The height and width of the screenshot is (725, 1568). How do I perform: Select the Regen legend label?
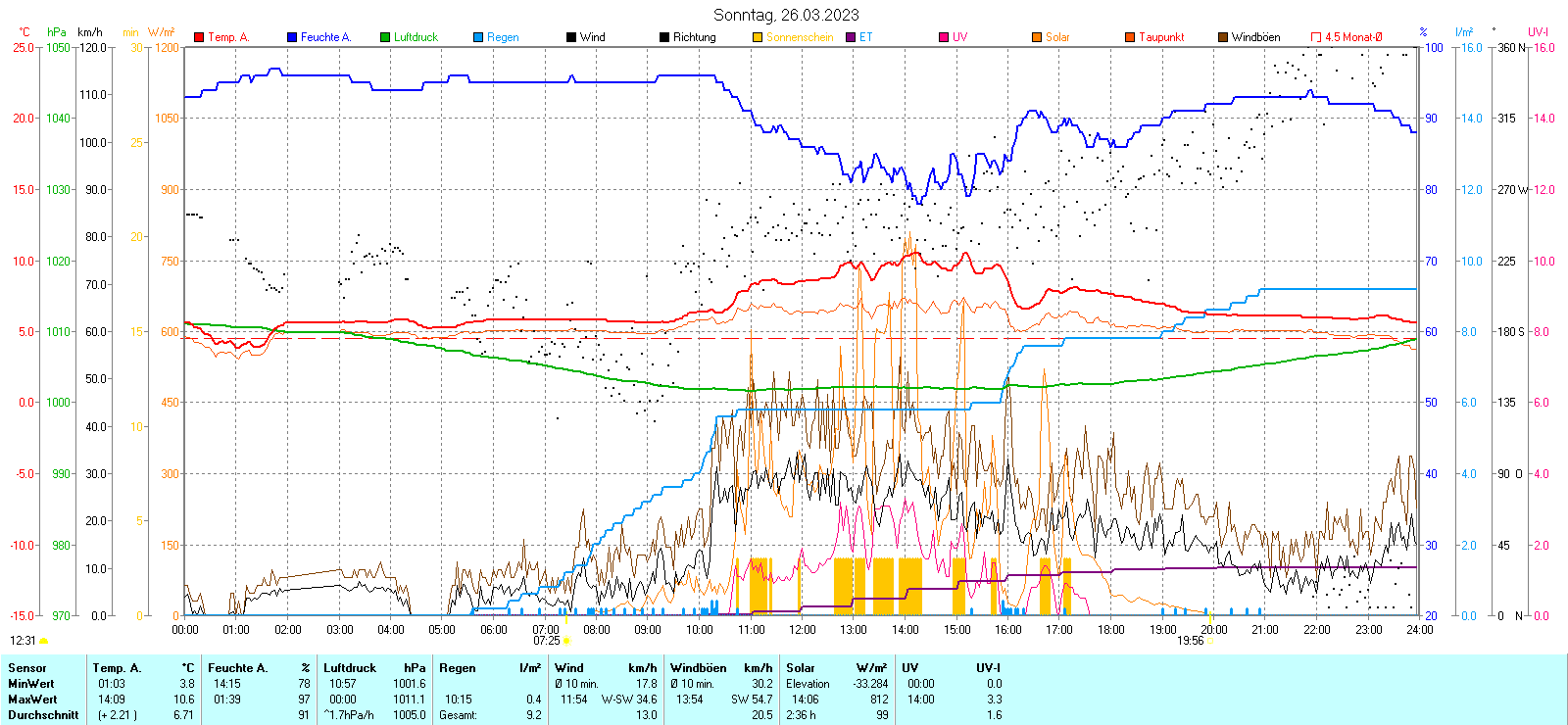pyautogui.click(x=503, y=37)
